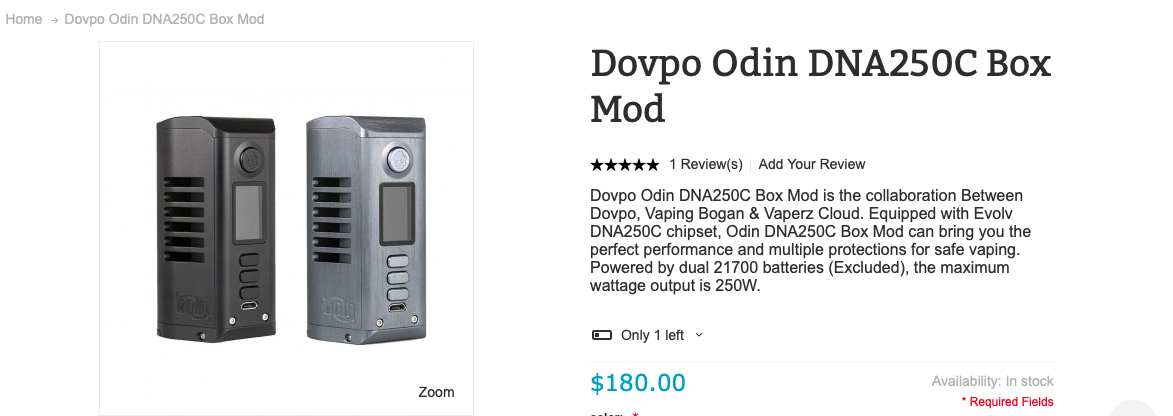The width and height of the screenshot is (1173, 416).
Task: Click the Home breadcrumb link
Action: (x=23, y=19)
